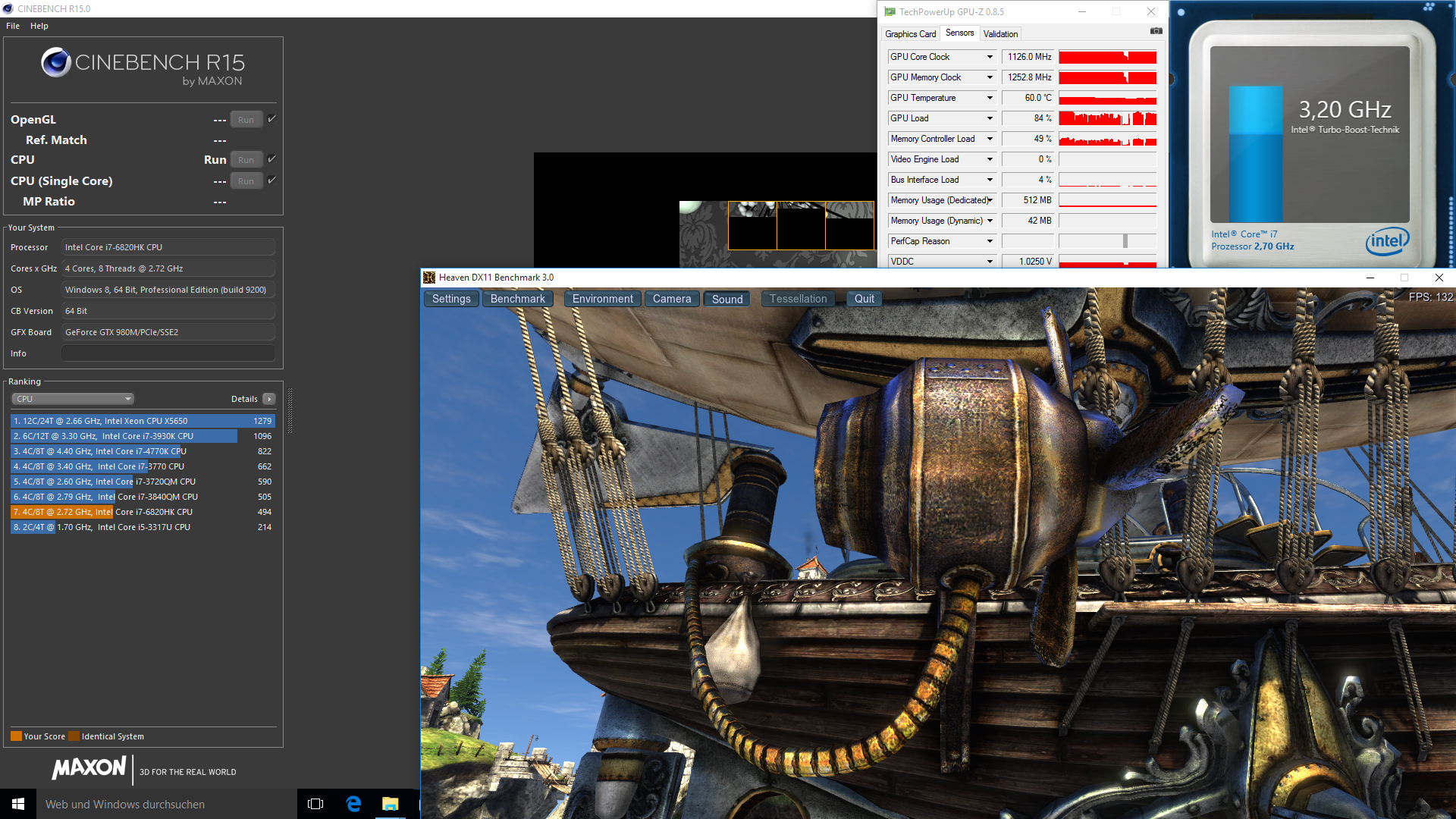Click the Cinebench R15 logo sphere

tap(56, 62)
